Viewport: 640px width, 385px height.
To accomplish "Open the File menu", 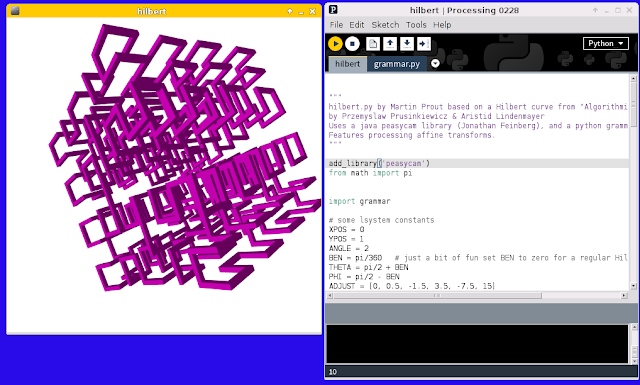I will tap(336, 25).
